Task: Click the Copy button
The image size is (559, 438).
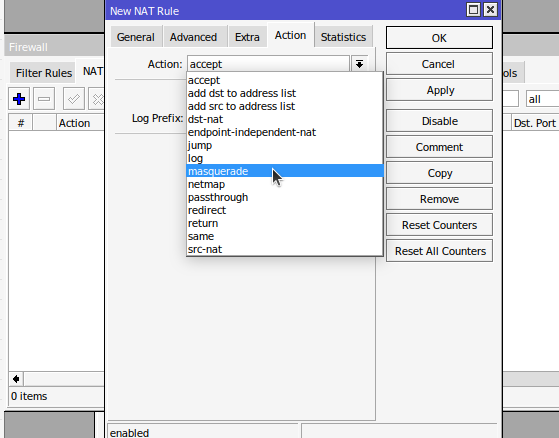Action: coord(439,173)
